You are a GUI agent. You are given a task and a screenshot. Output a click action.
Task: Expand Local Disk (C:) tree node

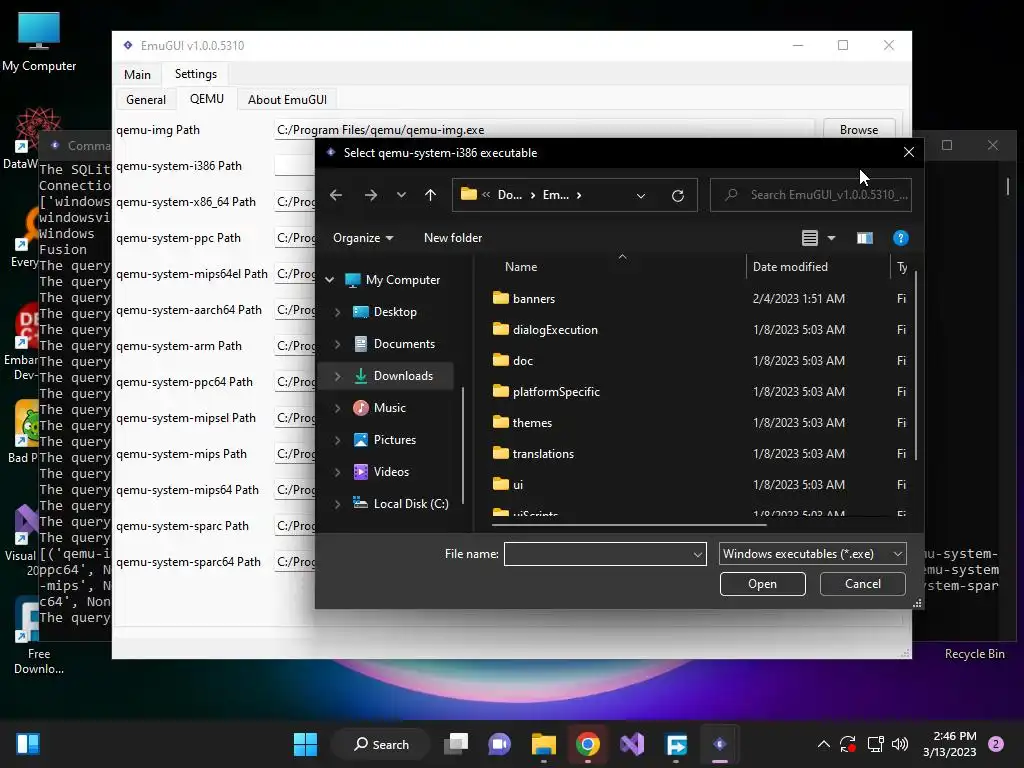[337, 504]
